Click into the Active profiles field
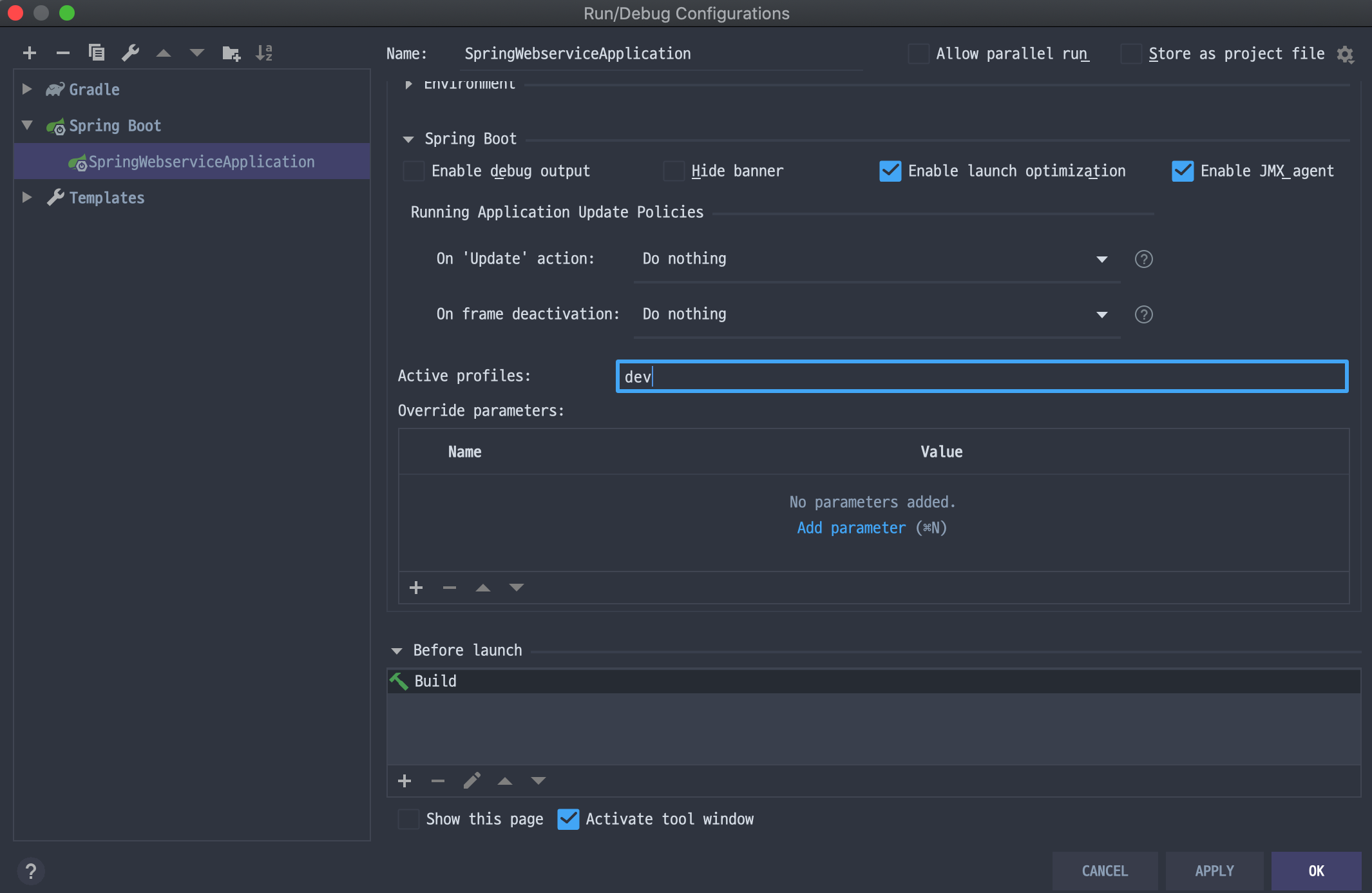The height and width of the screenshot is (893, 1372). [982, 376]
